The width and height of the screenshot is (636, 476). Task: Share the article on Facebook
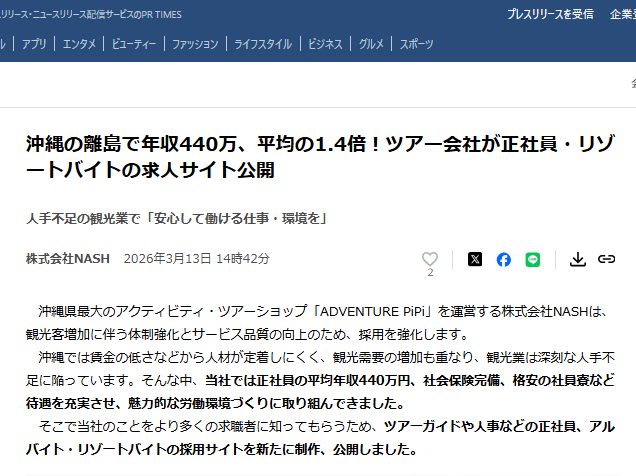(504, 259)
